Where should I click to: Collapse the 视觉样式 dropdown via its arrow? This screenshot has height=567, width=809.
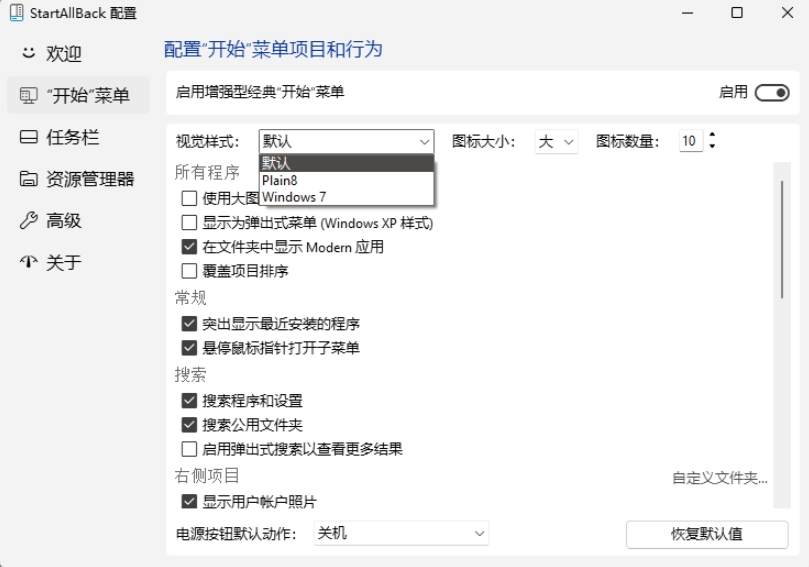coord(425,142)
